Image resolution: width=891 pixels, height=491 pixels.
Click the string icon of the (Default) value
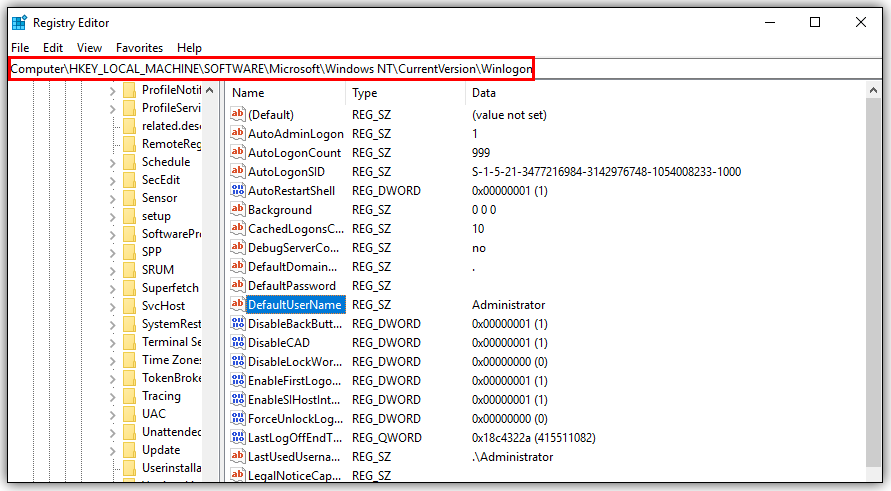tap(238, 114)
